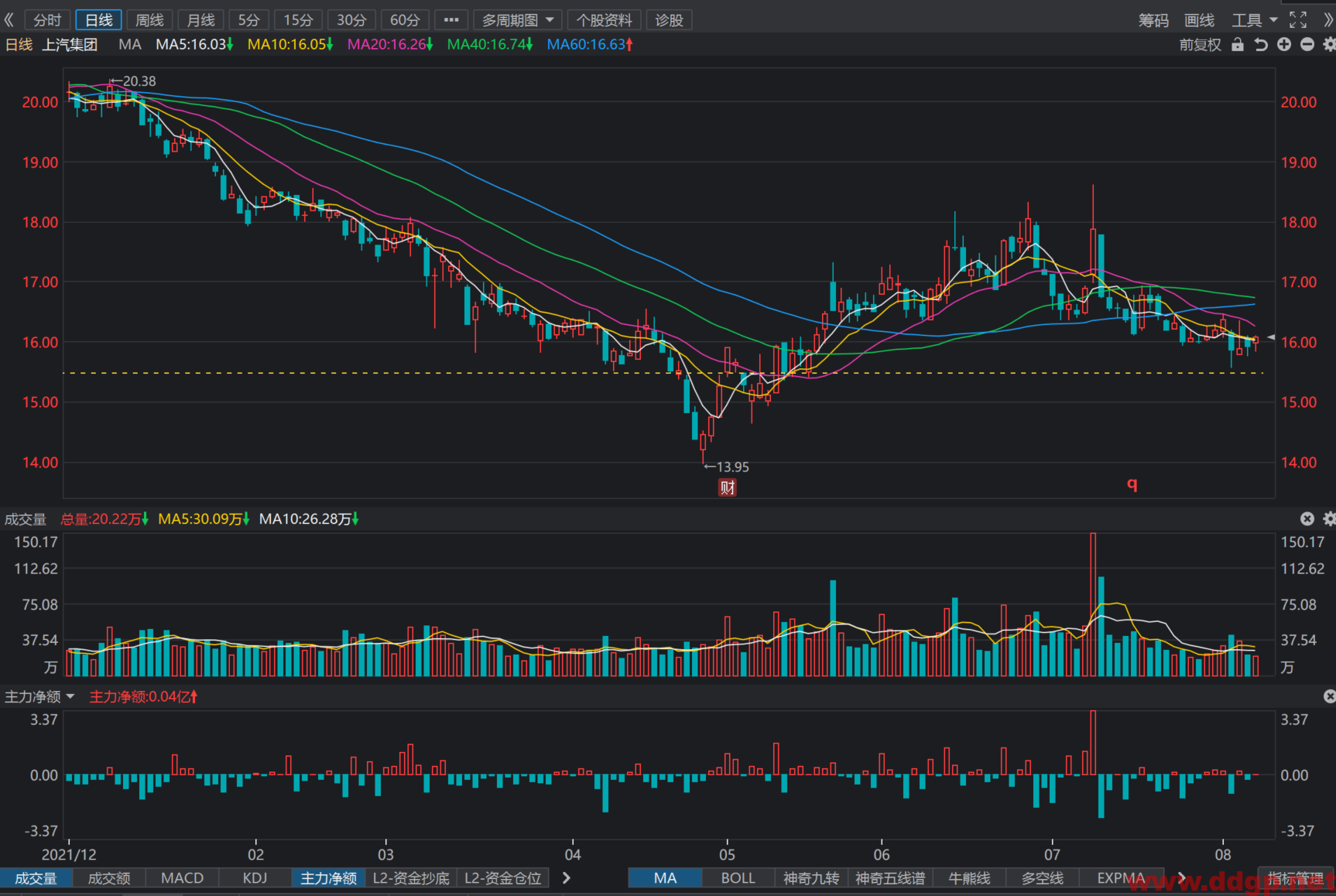This screenshot has height=896, width=1336.
Task: Click the fullscreen expand arrows icon
Action: point(1298,20)
